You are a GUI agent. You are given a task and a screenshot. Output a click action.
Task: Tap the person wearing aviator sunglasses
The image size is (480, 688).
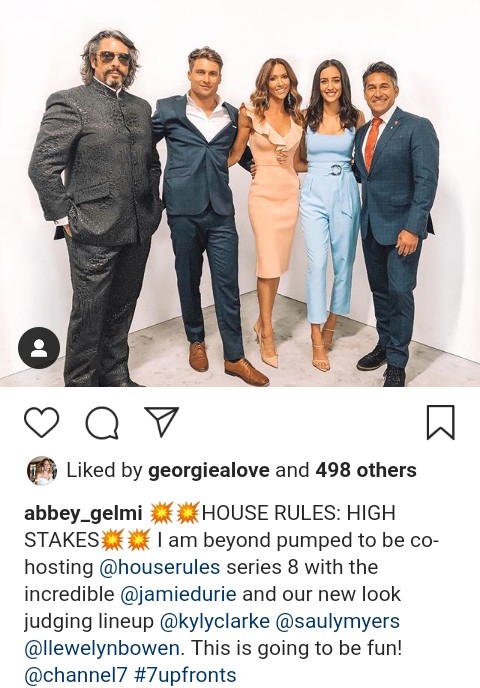[x=94, y=206]
